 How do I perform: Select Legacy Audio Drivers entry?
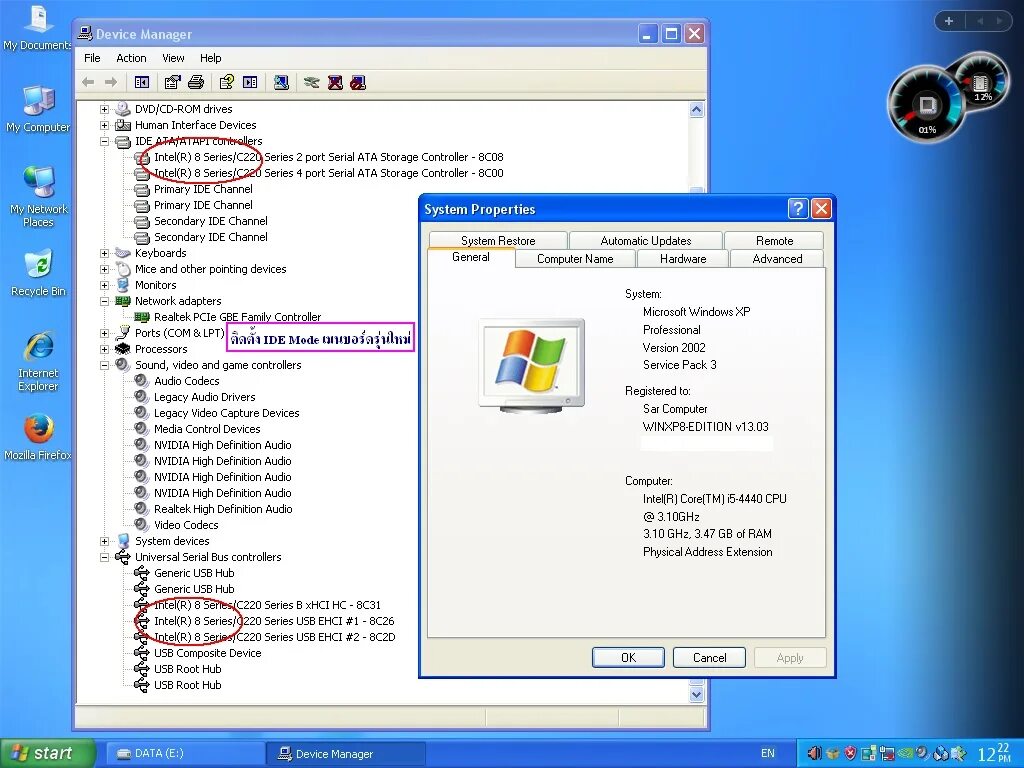[x=204, y=397]
